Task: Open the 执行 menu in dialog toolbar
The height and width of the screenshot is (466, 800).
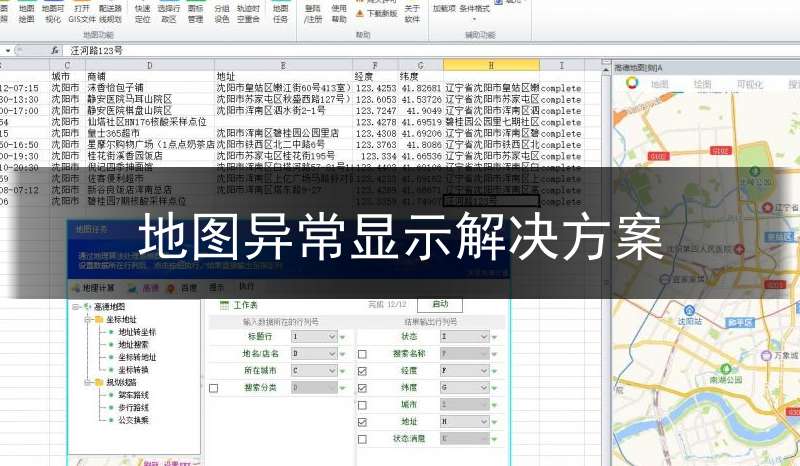Action: point(246,287)
